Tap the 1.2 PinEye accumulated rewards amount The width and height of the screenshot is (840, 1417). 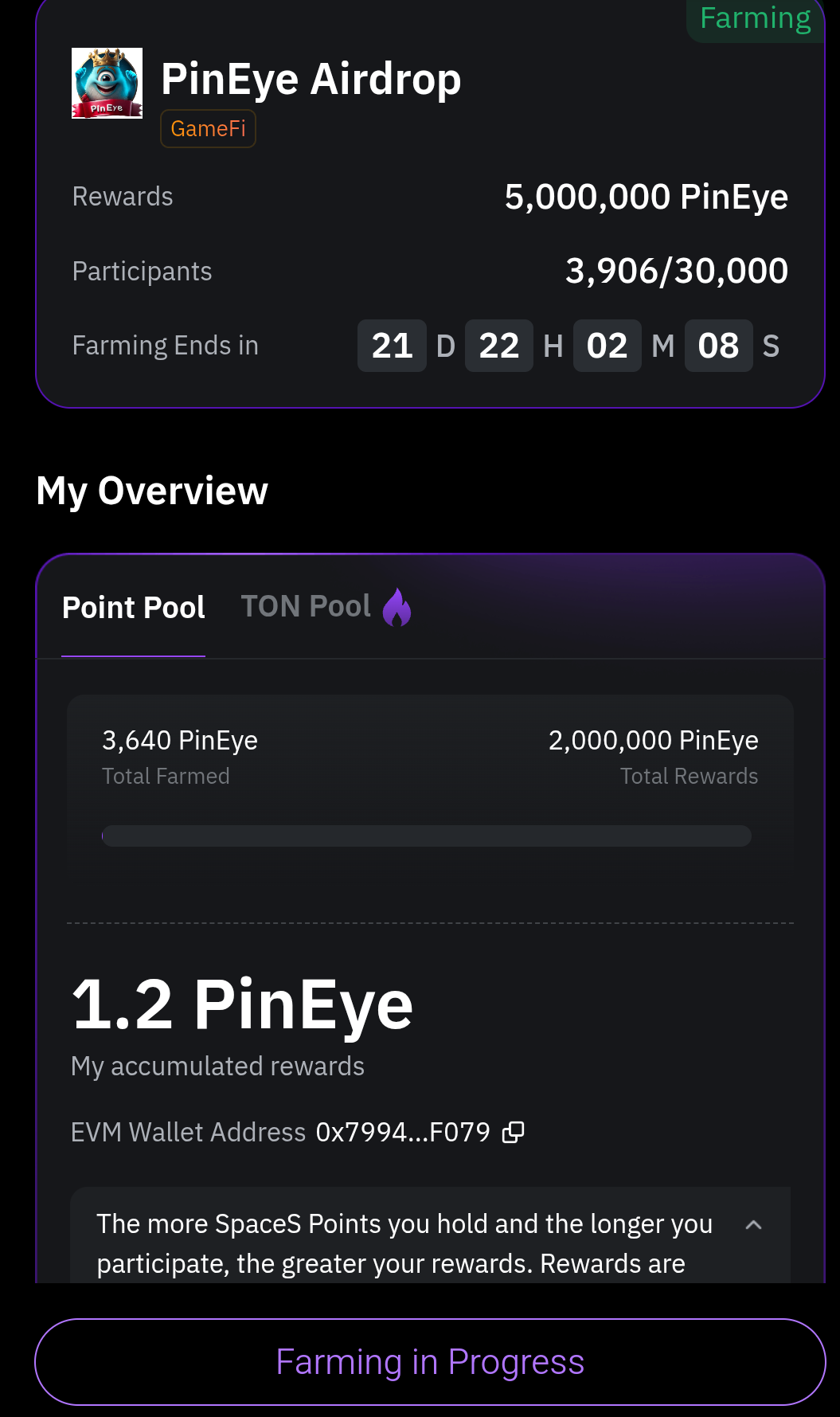pyautogui.click(x=242, y=1004)
